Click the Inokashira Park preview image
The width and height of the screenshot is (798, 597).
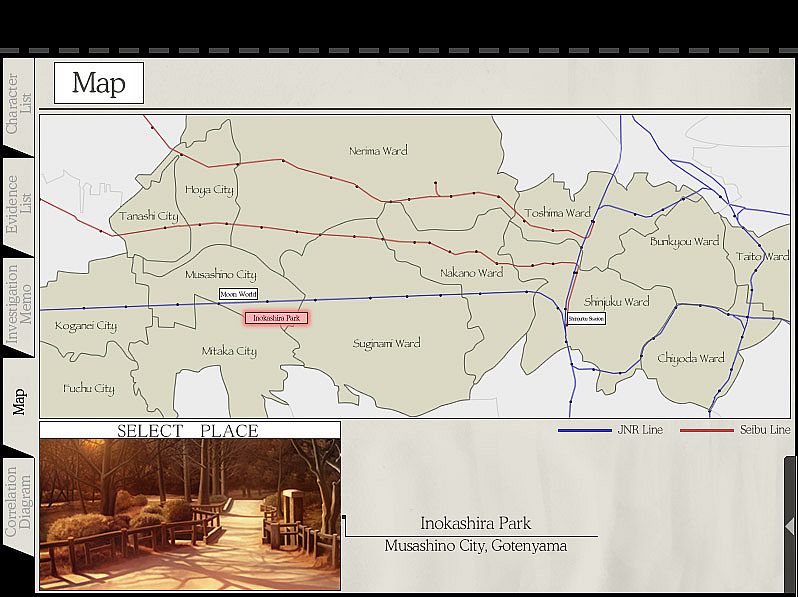(190, 515)
